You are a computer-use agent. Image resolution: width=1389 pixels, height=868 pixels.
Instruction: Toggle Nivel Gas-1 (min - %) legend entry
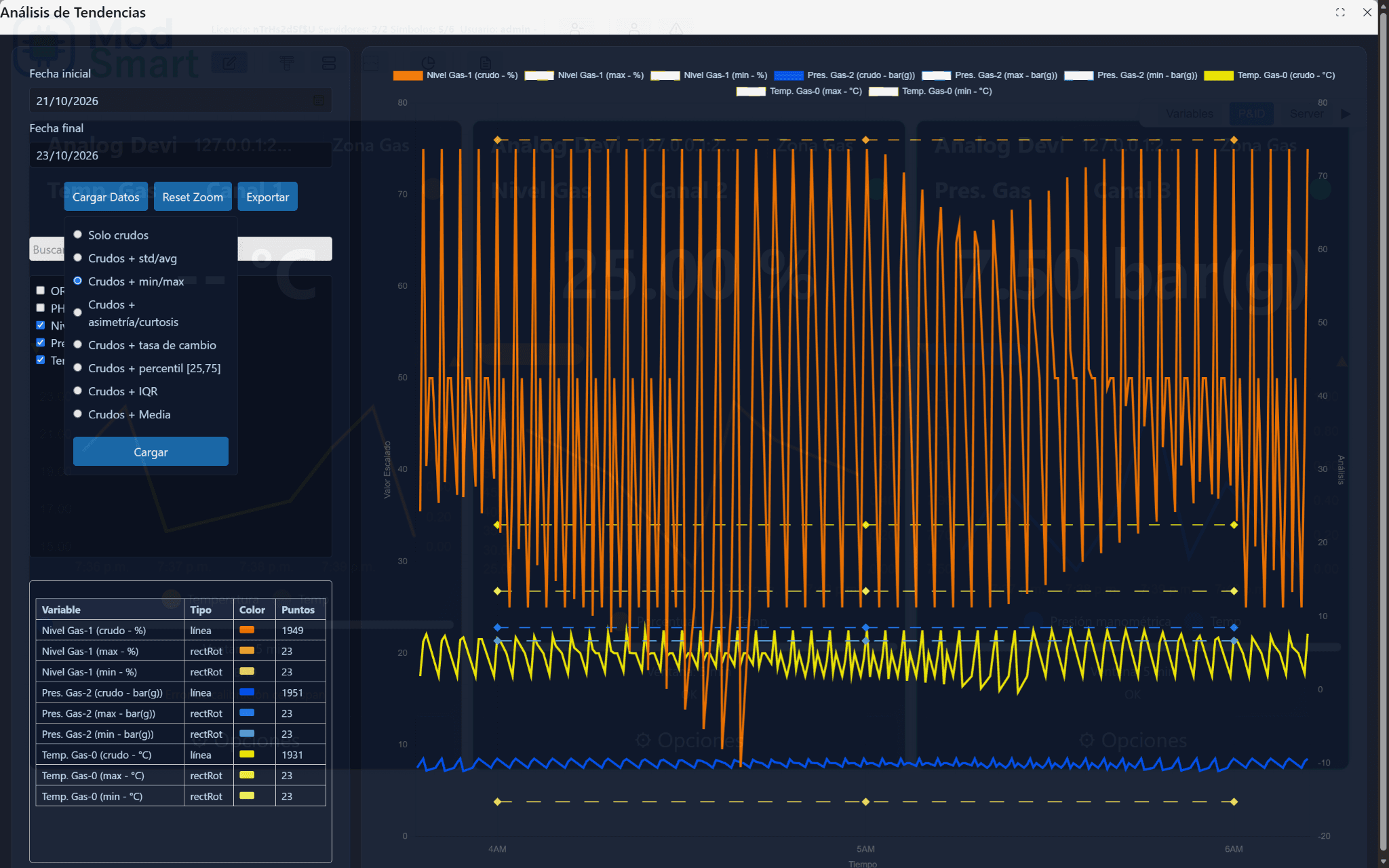709,75
